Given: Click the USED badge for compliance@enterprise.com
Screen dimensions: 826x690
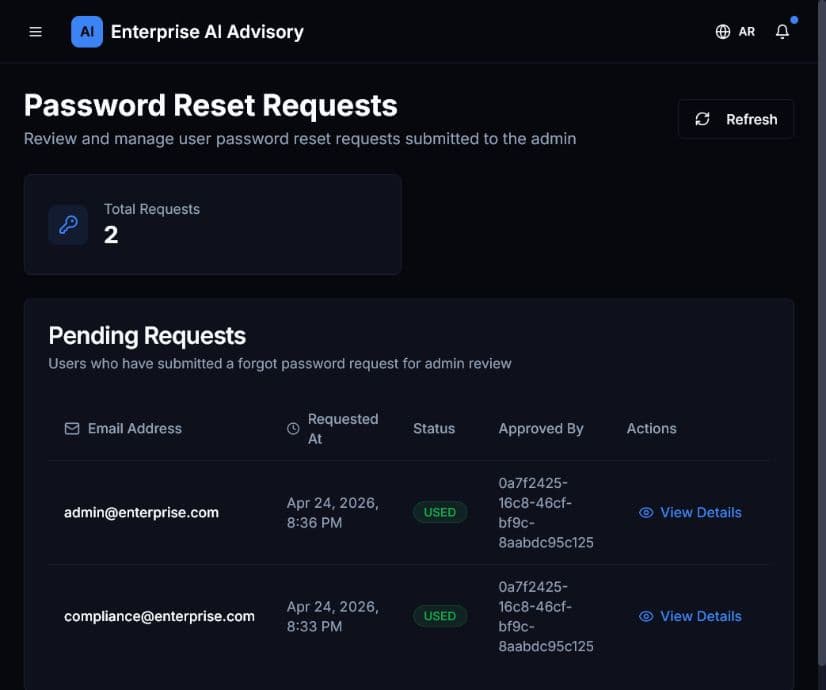Looking at the screenshot, I should [440, 616].
